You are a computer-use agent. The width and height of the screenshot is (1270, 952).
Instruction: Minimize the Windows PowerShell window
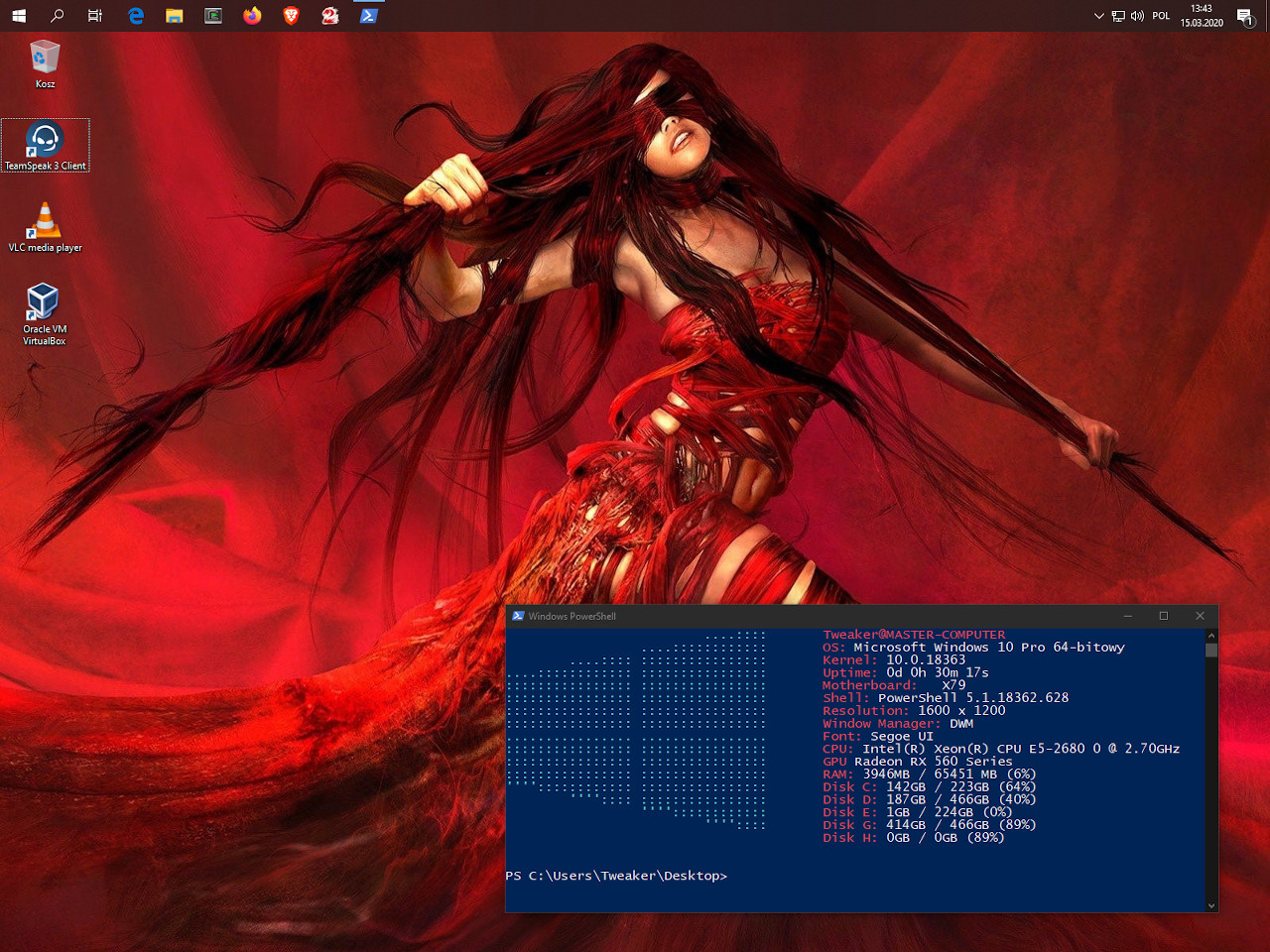pos(1127,616)
